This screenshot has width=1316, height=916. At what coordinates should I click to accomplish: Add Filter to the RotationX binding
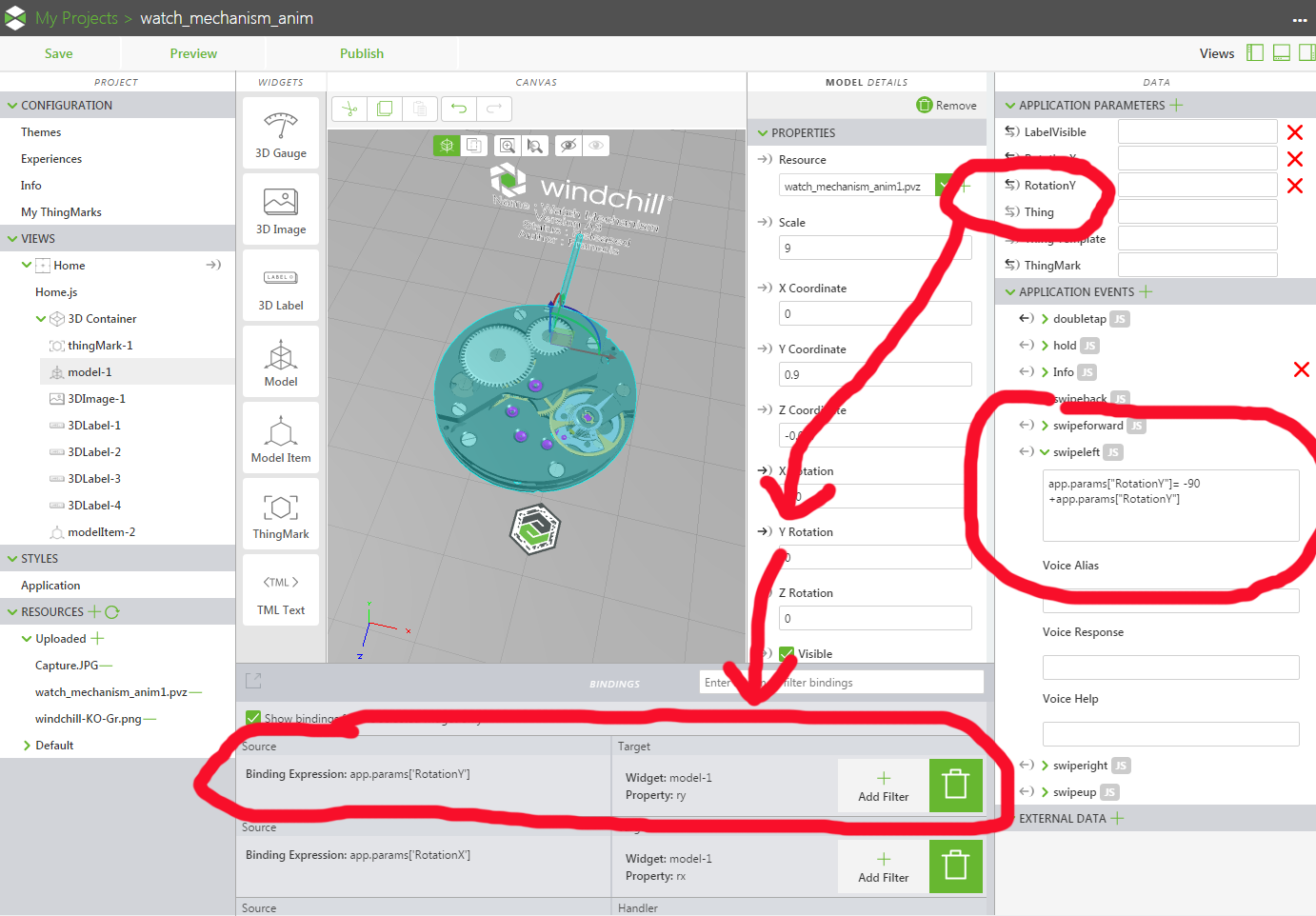click(883, 867)
